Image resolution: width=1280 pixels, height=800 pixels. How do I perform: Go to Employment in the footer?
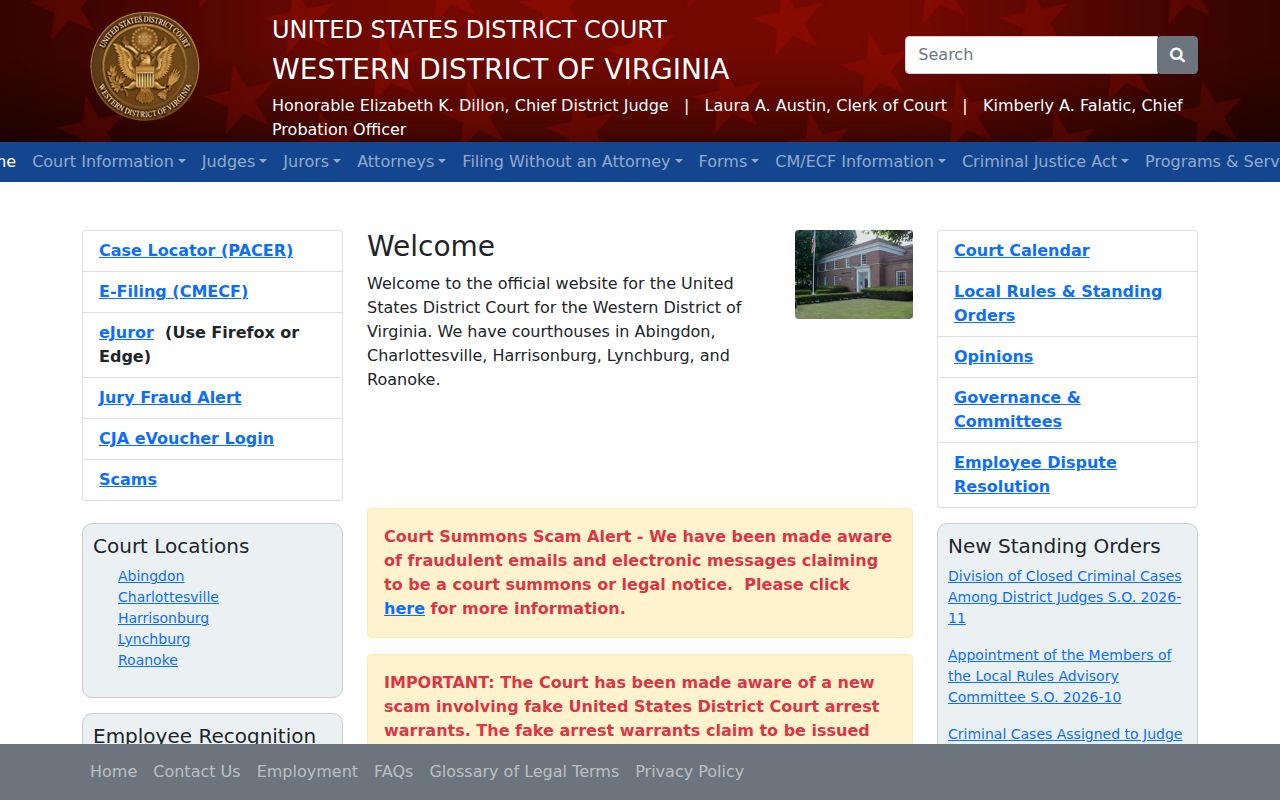(307, 771)
